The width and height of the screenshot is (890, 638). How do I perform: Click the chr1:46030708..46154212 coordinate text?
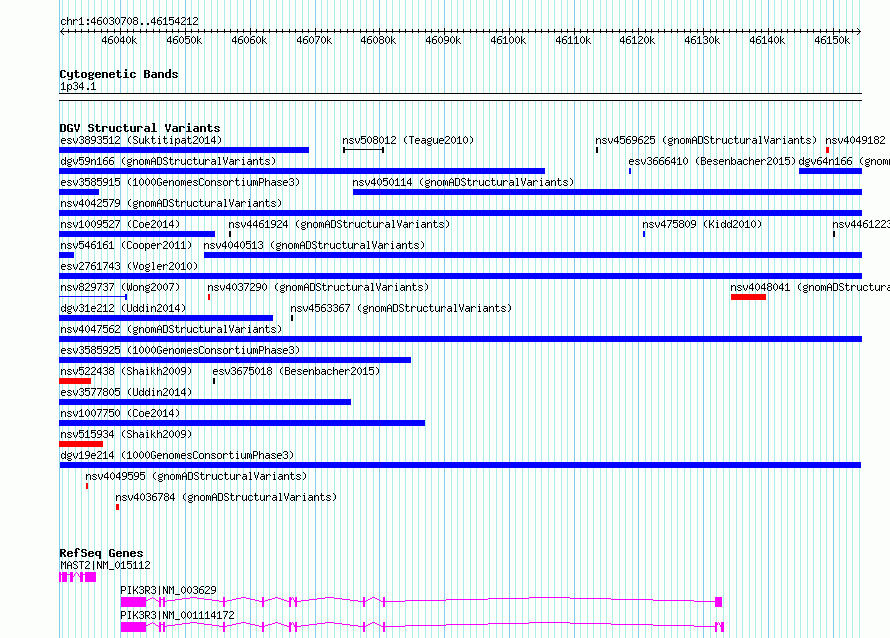tap(129, 22)
